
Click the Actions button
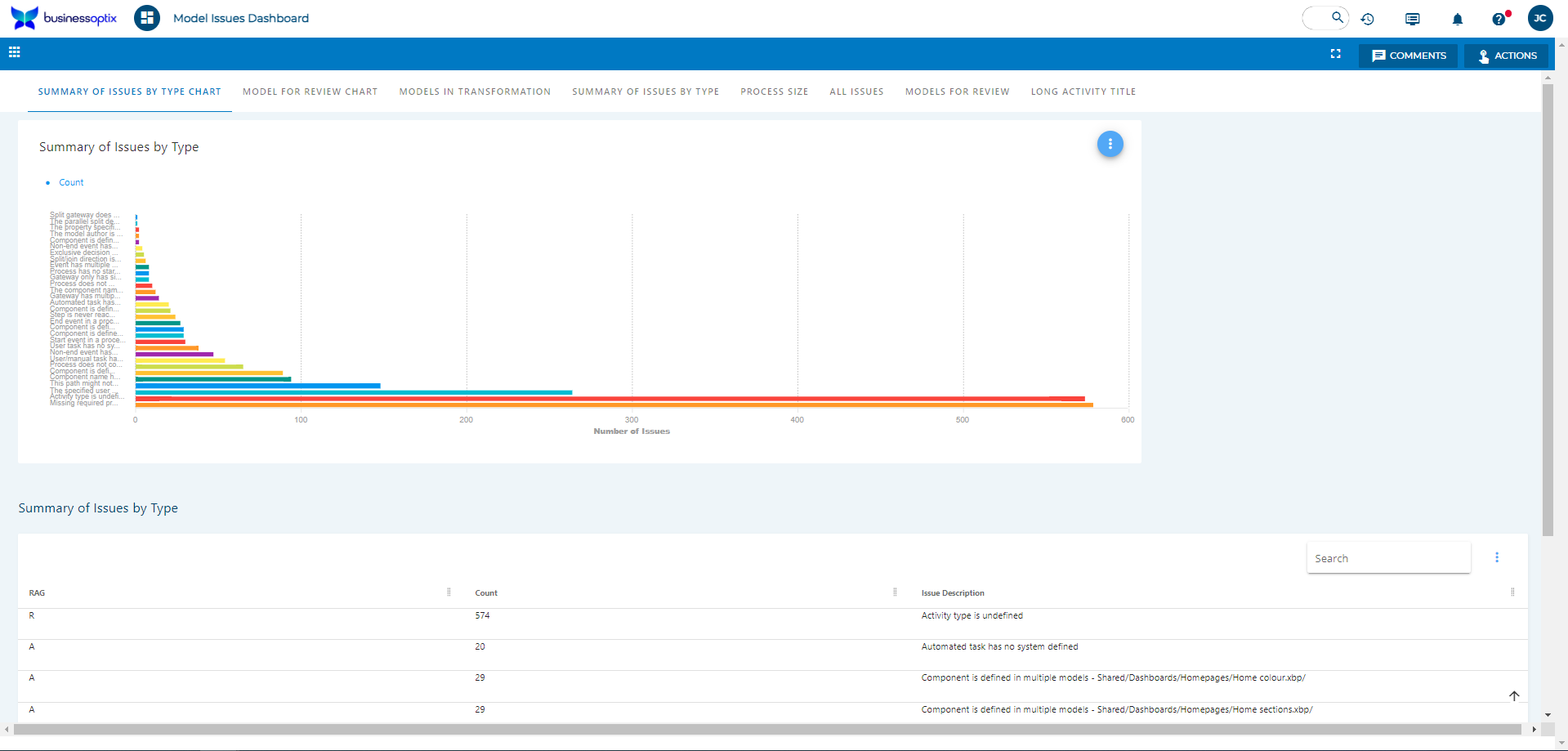click(1507, 56)
